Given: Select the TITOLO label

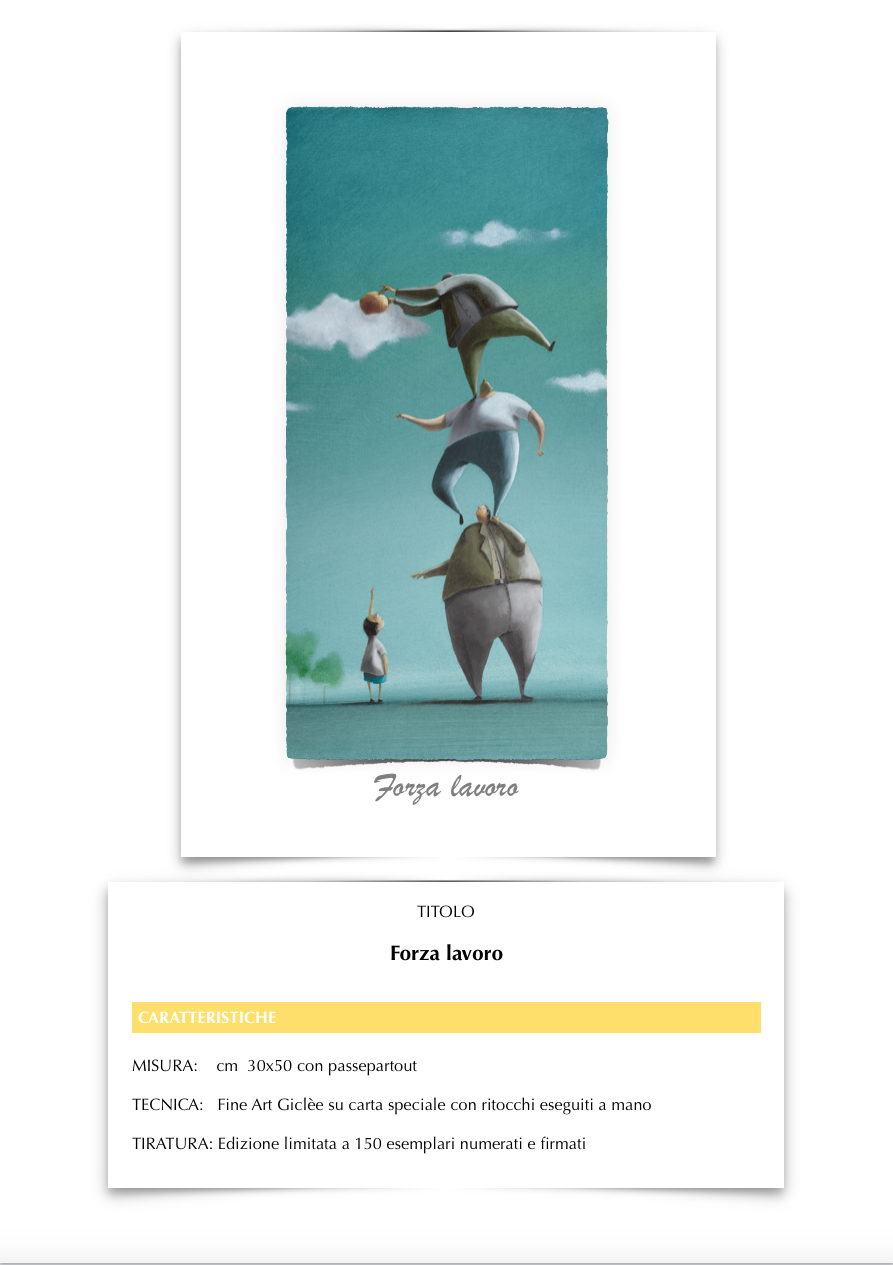Looking at the screenshot, I should pyautogui.click(x=446, y=912).
